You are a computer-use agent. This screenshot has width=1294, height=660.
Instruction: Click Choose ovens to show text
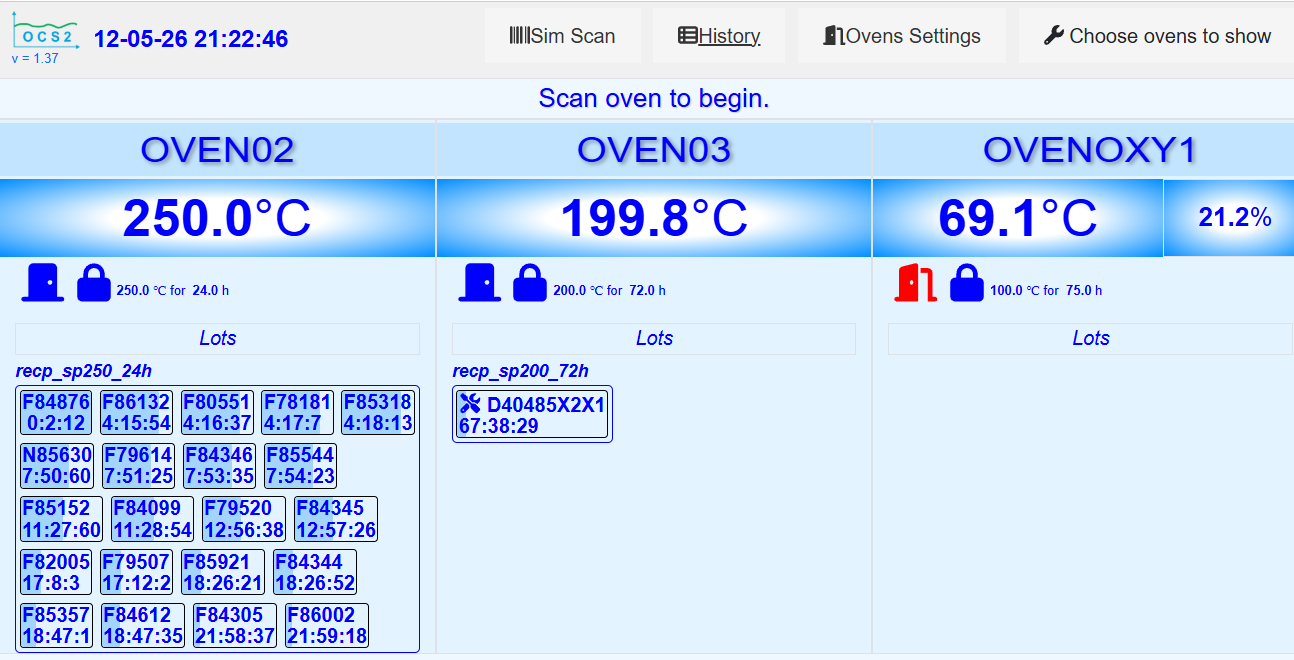coord(1170,36)
